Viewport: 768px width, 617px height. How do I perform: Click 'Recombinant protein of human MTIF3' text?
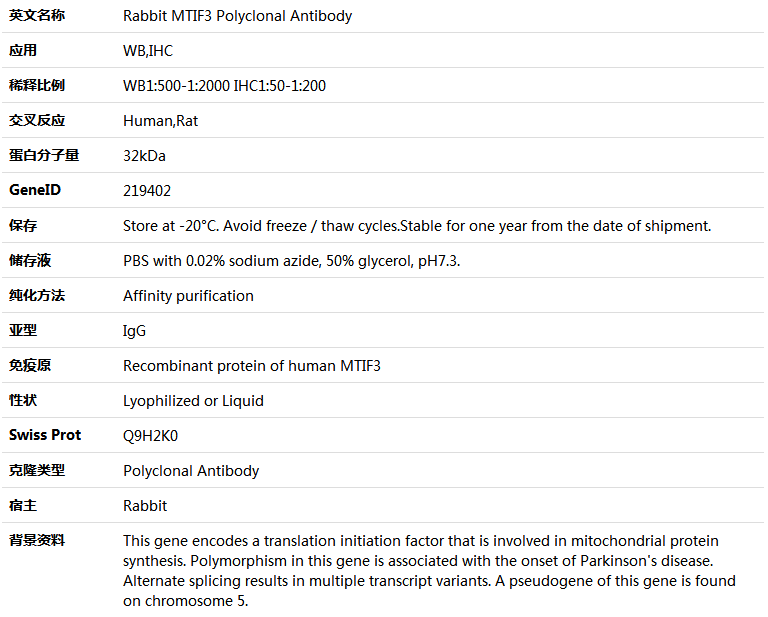click(x=251, y=366)
